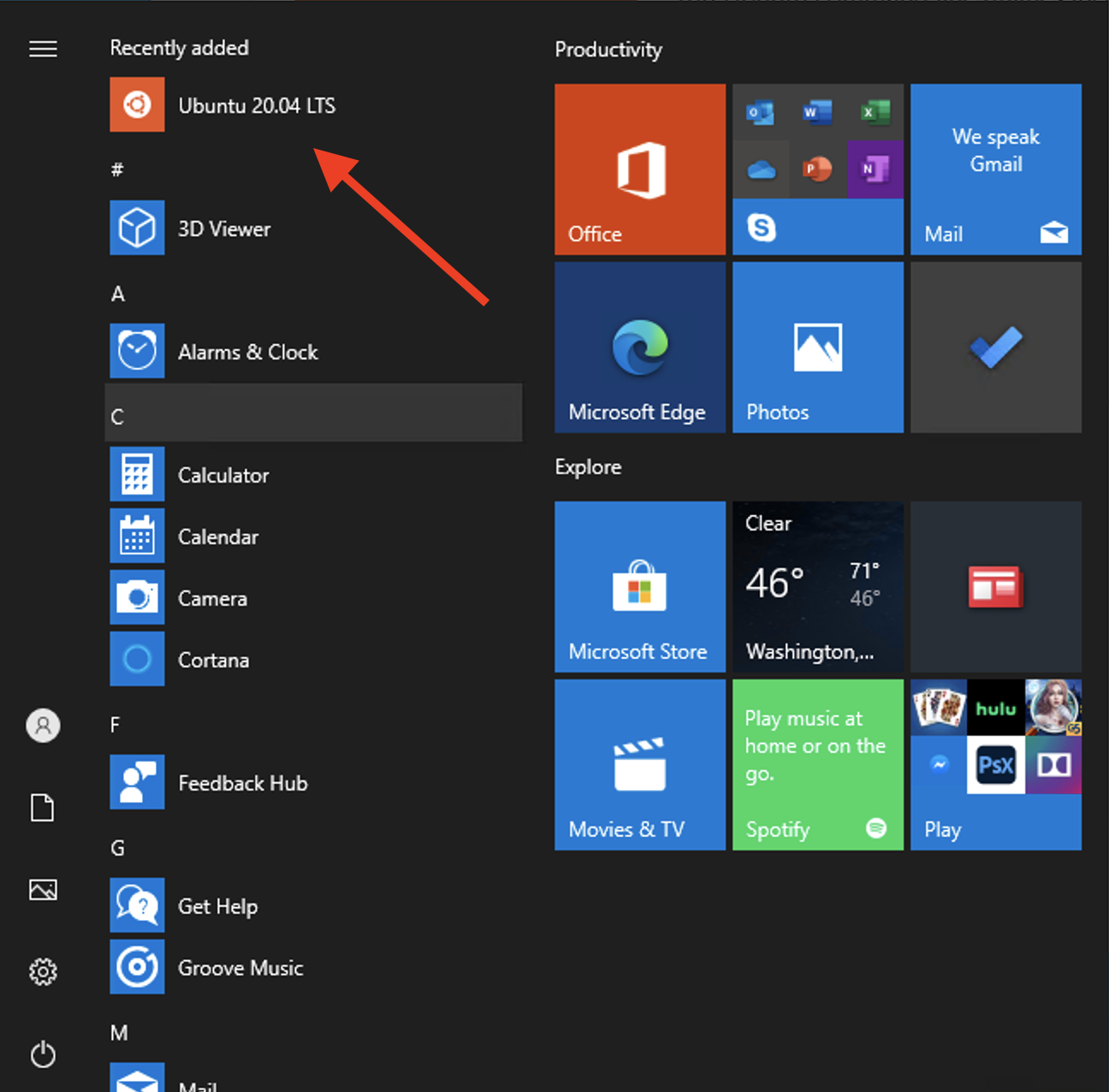Open the PsX icon in Play tile
Image resolution: width=1109 pixels, height=1092 pixels.
(996, 765)
